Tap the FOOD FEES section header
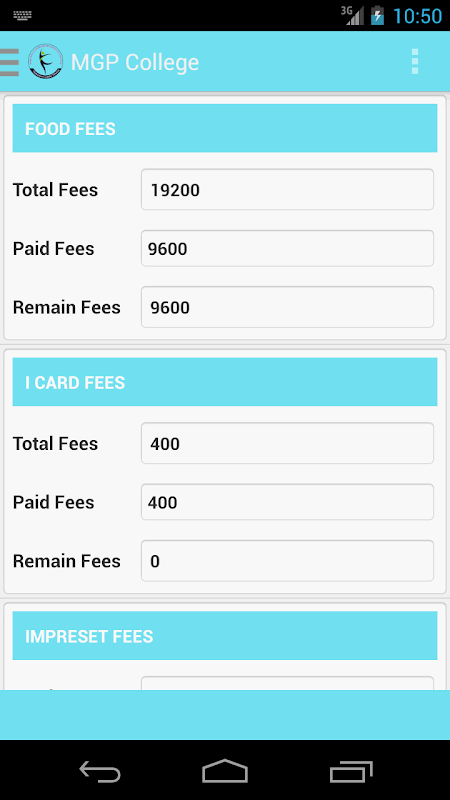The width and height of the screenshot is (450, 800). point(225,128)
